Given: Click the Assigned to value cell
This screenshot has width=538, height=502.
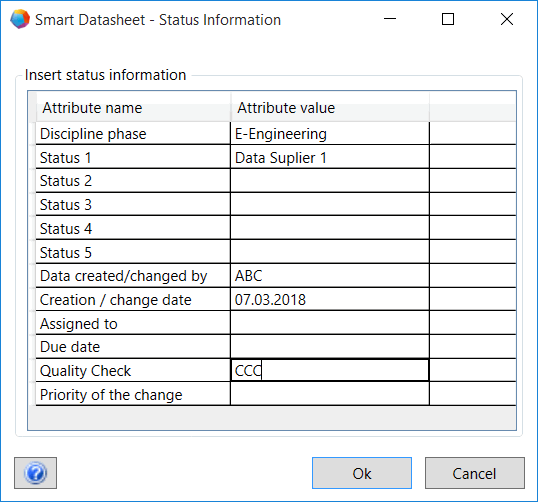Looking at the screenshot, I should pos(330,323).
